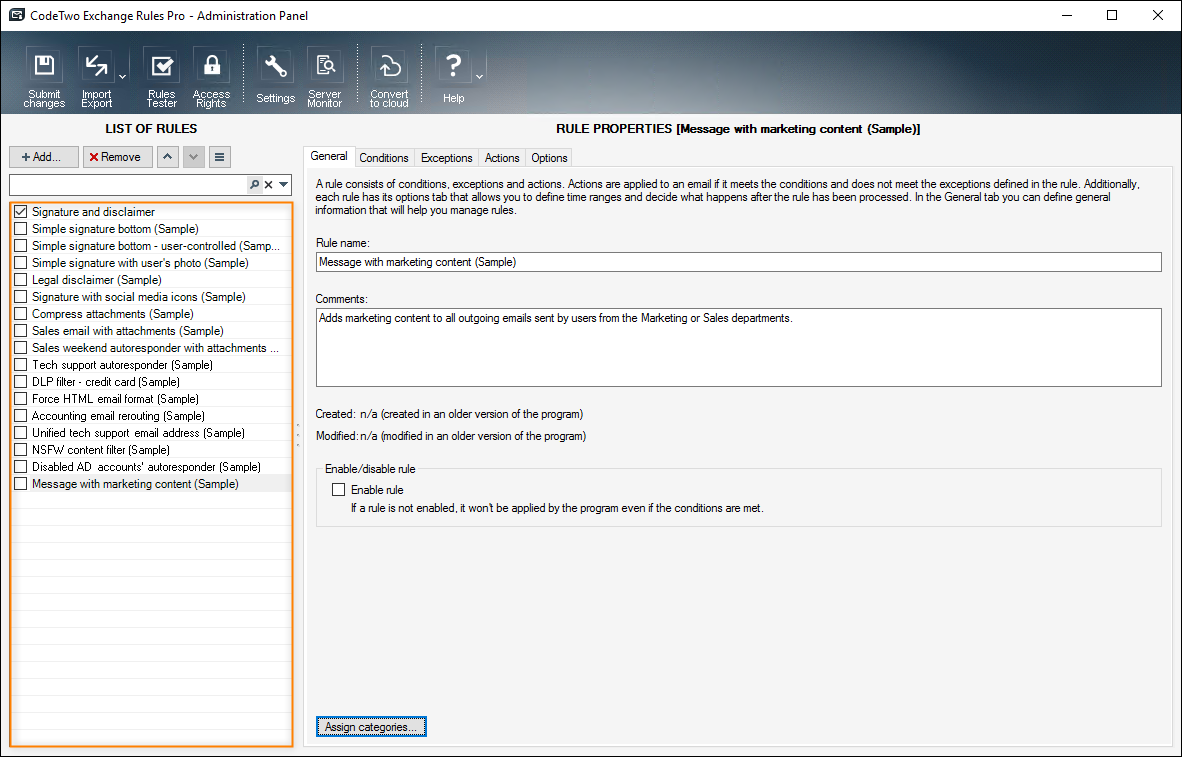Viewport: 1182px width, 757px height.
Task: Click the Remove rule button
Action: coord(118,157)
